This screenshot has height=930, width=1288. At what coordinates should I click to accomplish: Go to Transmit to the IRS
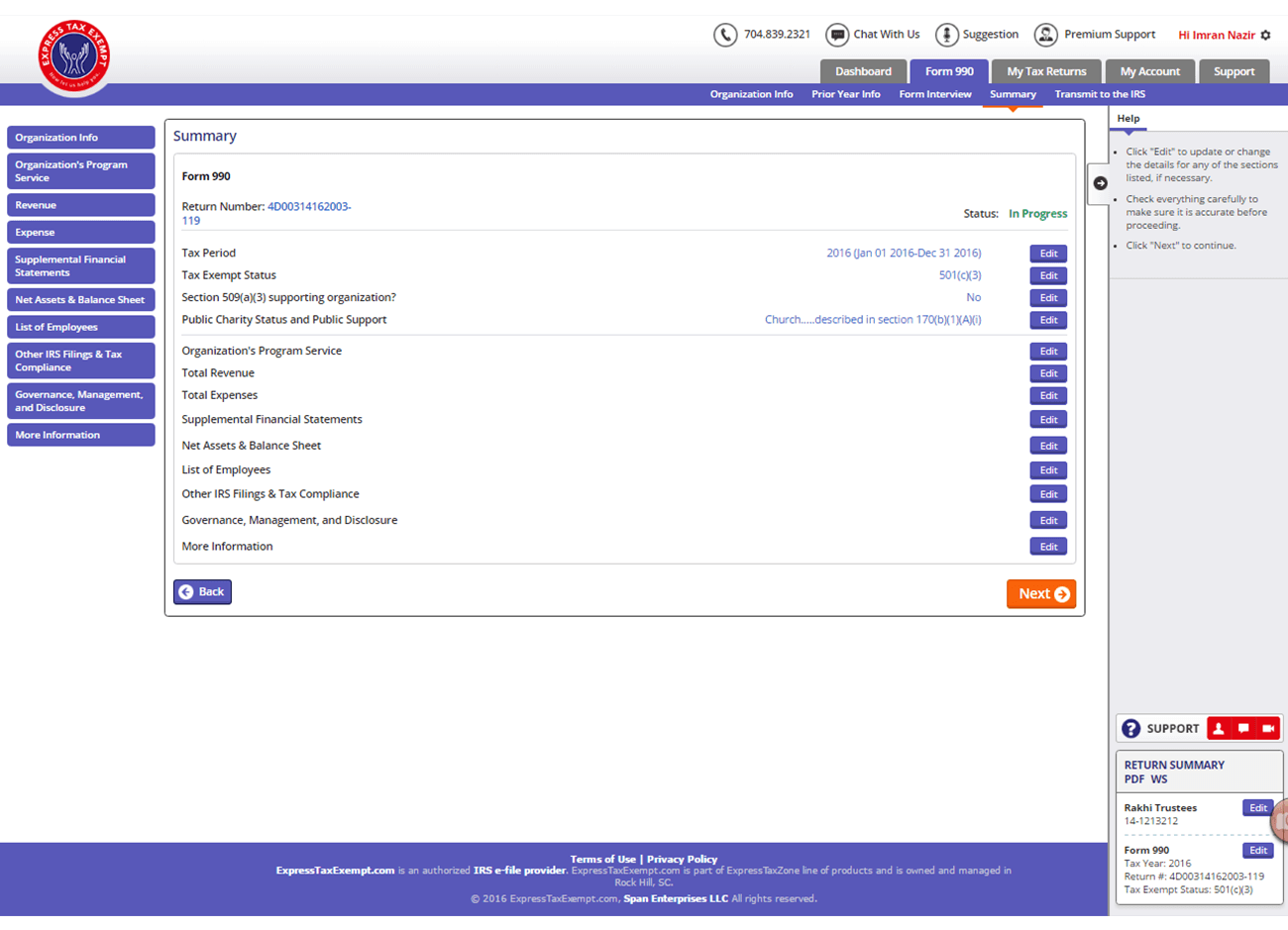point(1100,94)
